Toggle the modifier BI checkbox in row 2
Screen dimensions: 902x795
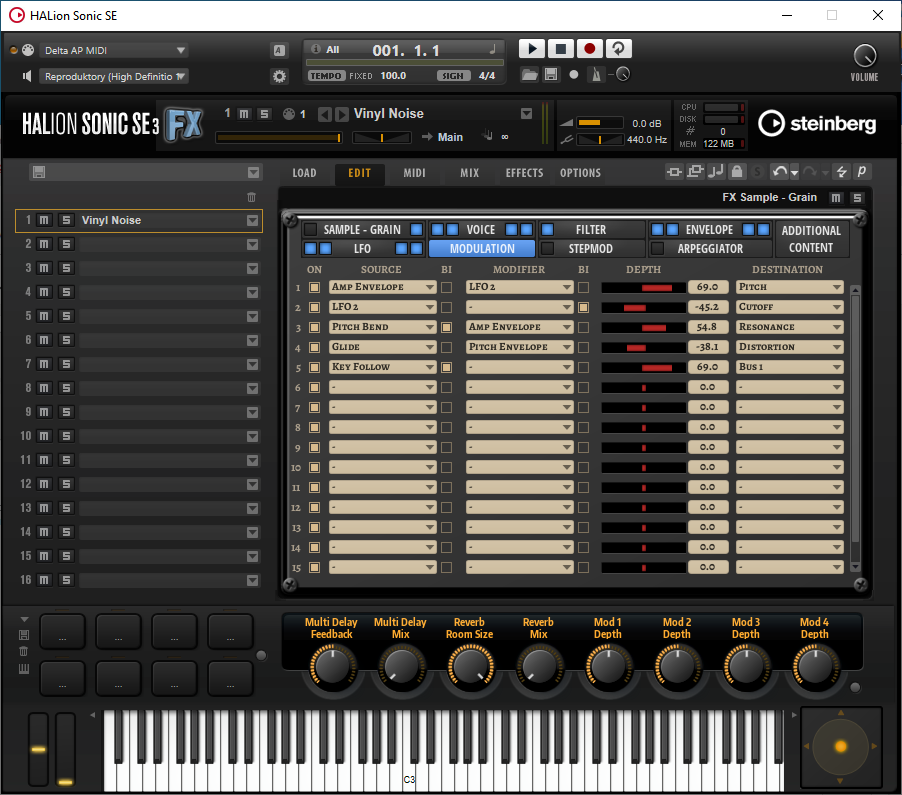[x=583, y=307]
